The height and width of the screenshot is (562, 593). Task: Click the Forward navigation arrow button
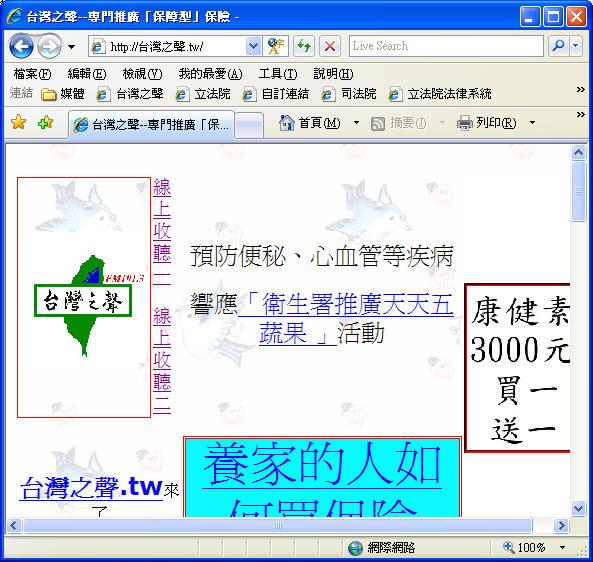point(50,47)
